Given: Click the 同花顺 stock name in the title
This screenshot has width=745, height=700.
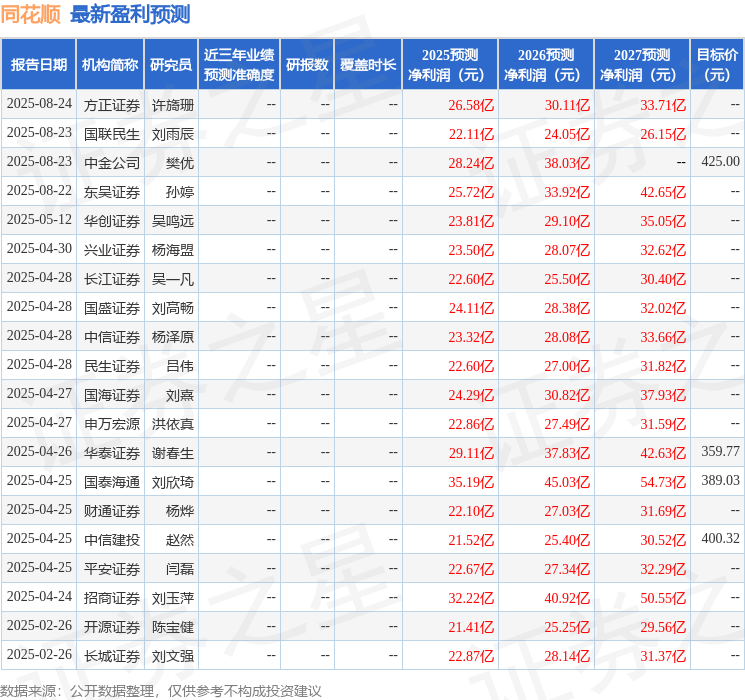Looking at the screenshot, I should point(31,14).
